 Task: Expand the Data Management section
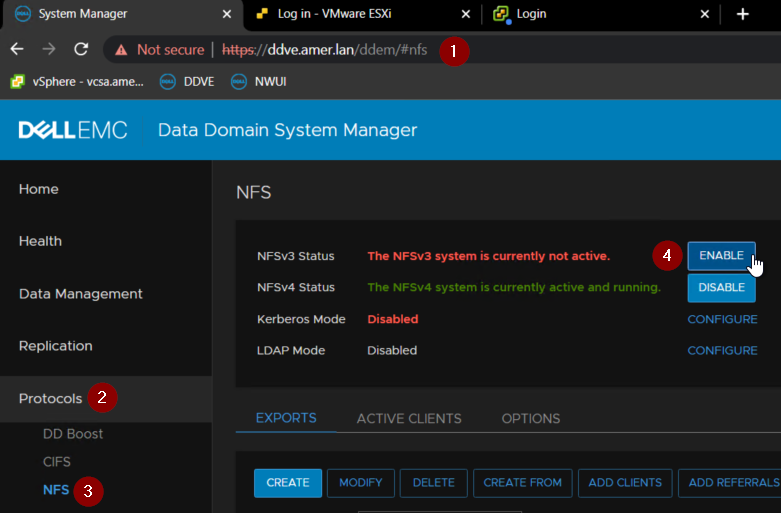[x=81, y=294]
